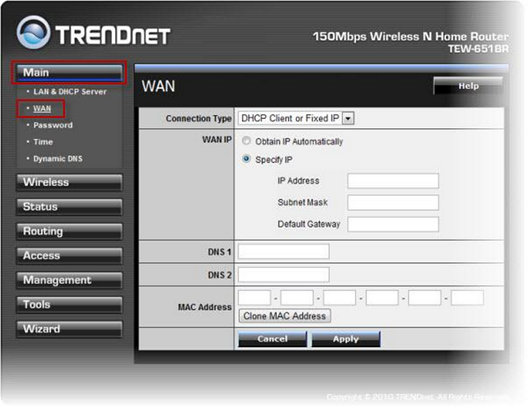Open the Main menu section
The height and width of the screenshot is (412, 530).
pos(69,73)
